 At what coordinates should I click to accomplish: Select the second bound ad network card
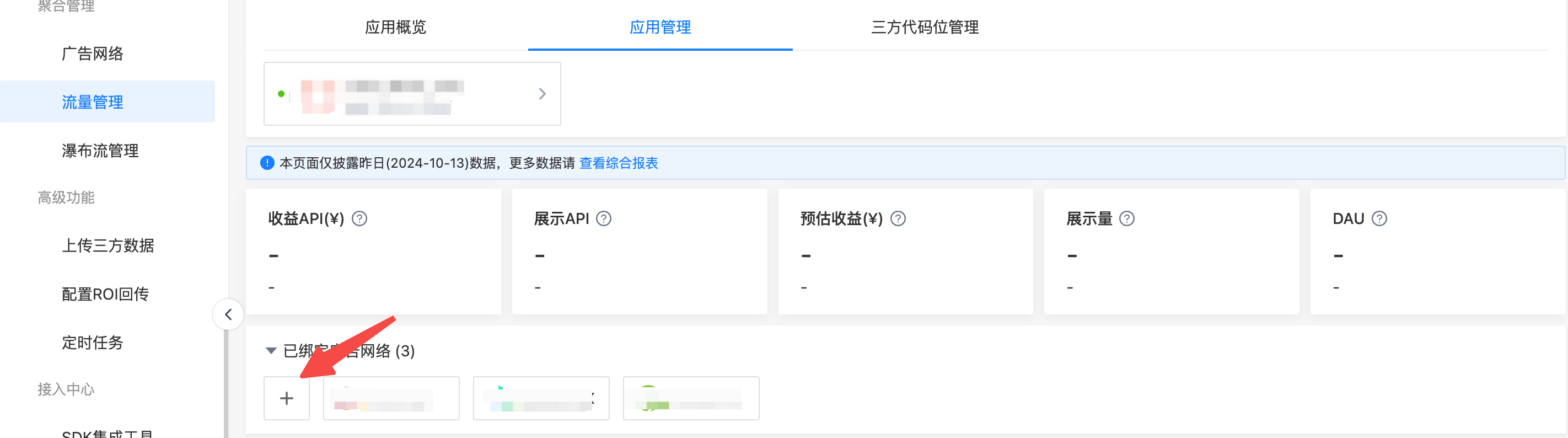click(x=541, y=398)
